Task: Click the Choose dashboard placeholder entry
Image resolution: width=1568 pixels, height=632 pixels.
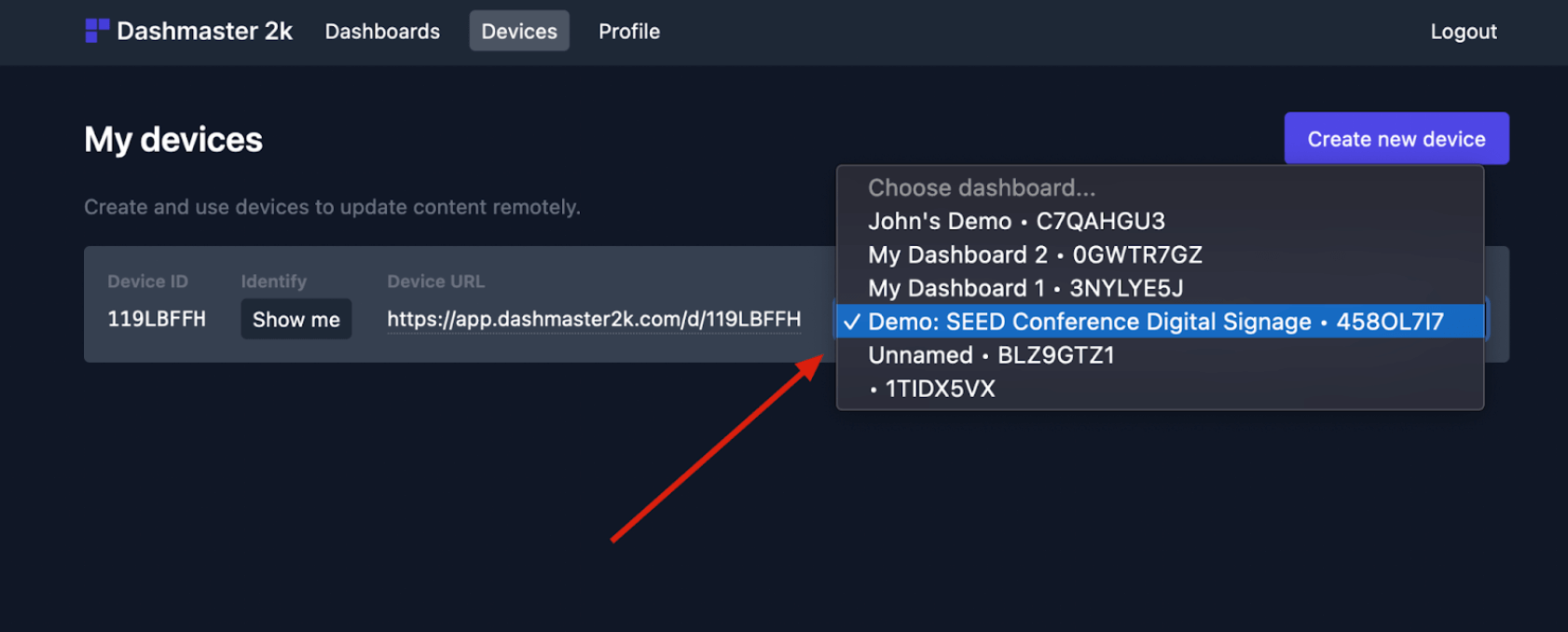Action: click(x=982, y=187)
